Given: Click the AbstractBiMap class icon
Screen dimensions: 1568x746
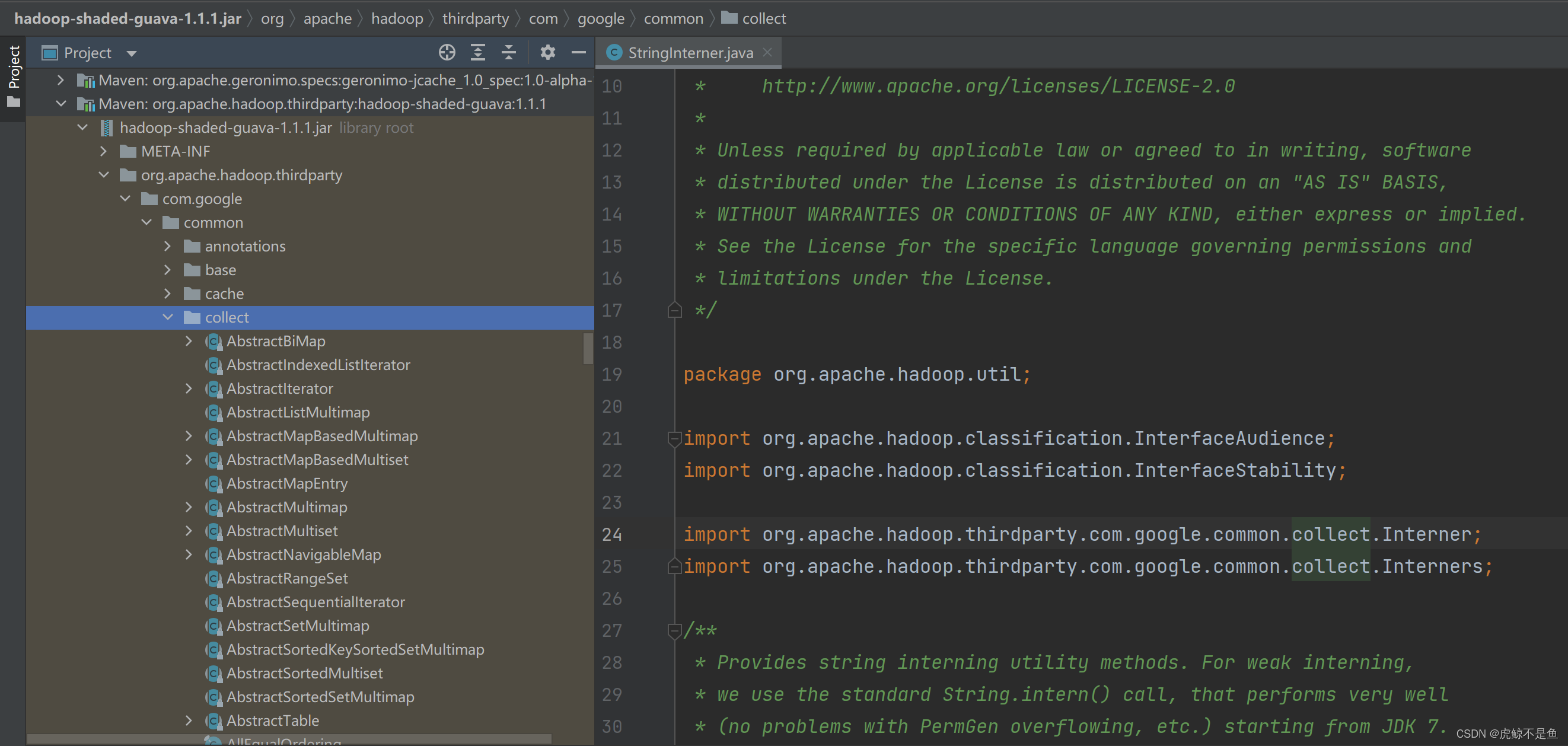Looking at the screenshot, I should (213, 342).
